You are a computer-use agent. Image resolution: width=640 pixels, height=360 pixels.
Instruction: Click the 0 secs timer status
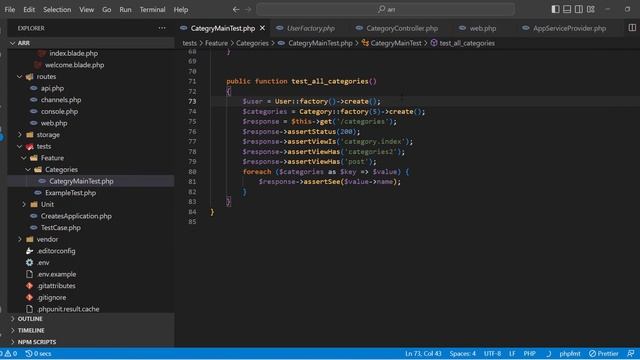click(38, 353)
